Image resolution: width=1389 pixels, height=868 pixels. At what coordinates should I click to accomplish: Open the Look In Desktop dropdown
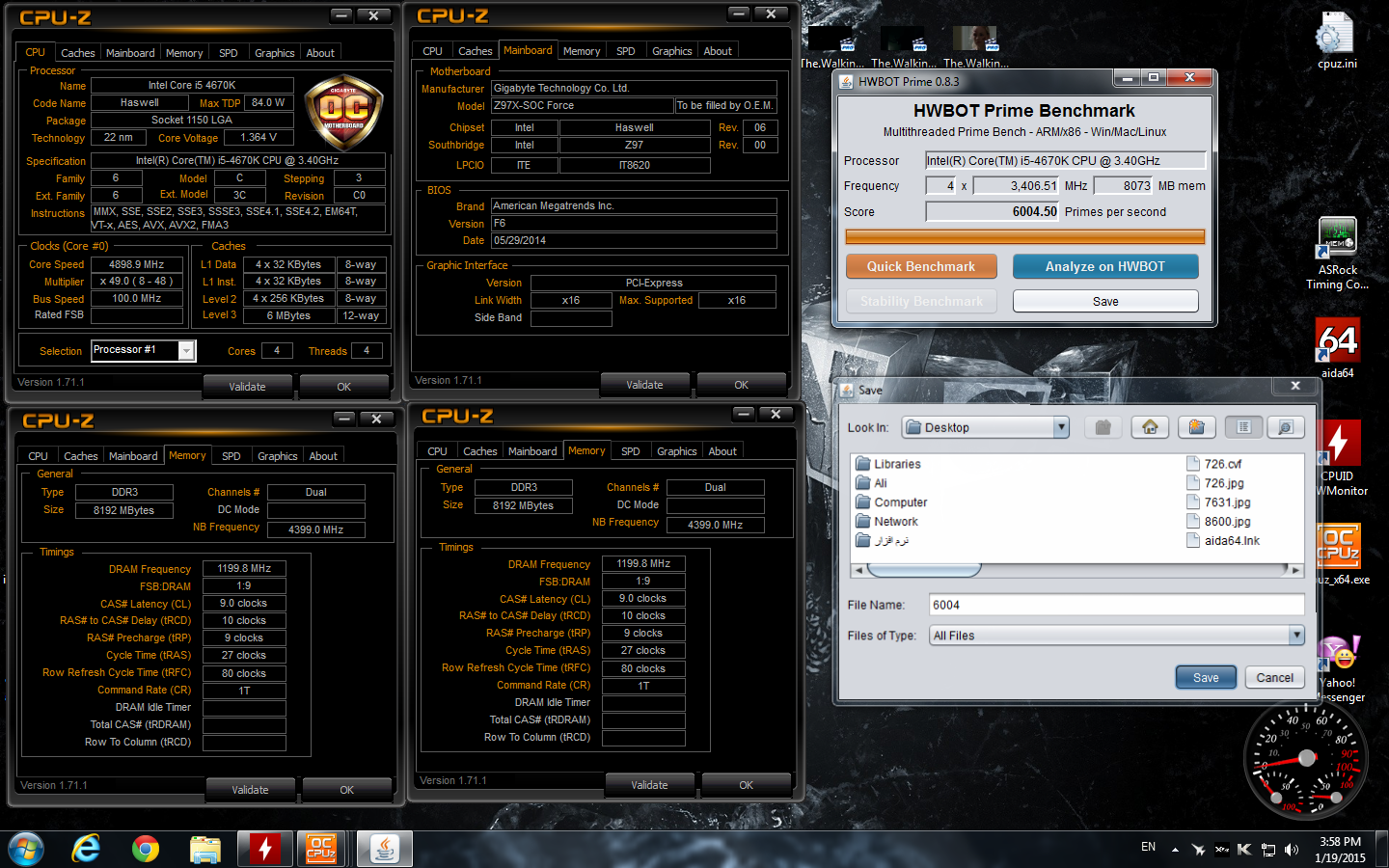click(x=1061, y=427)
